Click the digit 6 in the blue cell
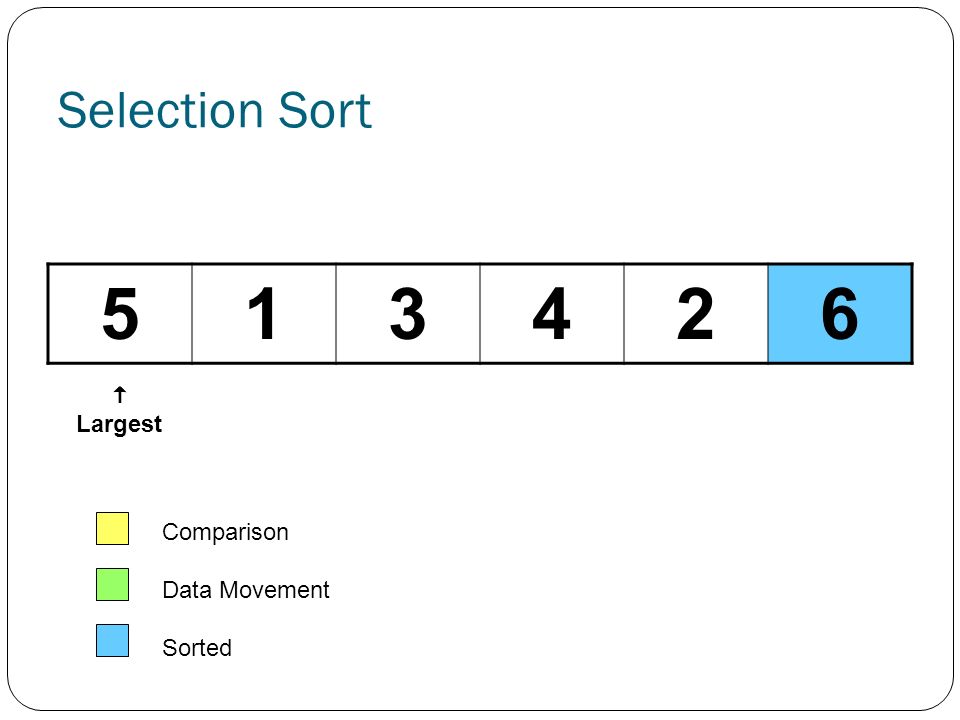 pos(839,313)
